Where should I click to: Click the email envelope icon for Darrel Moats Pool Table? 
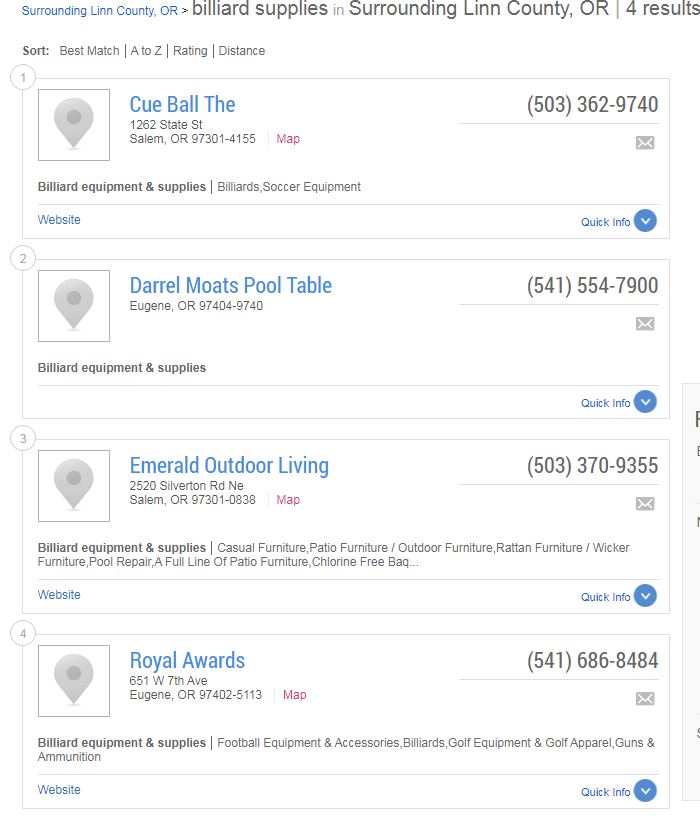(x=645, y=323)
